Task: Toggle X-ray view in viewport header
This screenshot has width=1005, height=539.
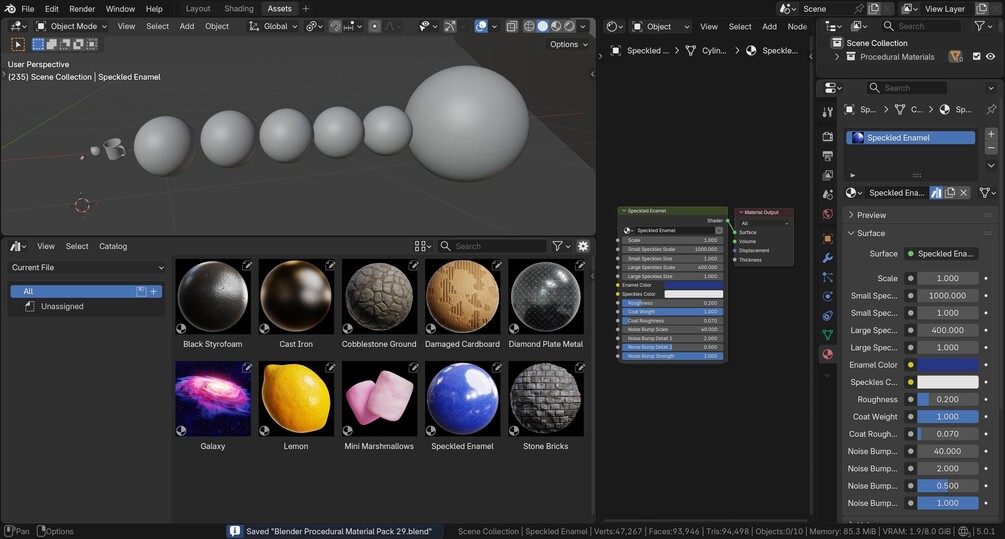Action: [x=511, y=26]
